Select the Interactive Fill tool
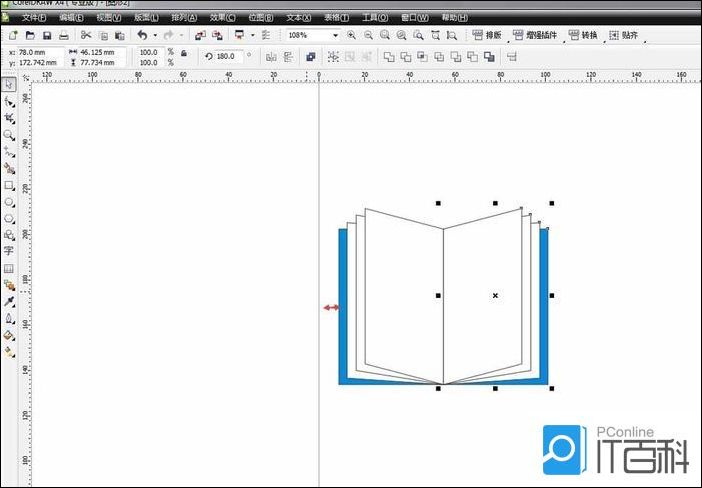Screen dimensions: 702x488 coord(9,352)
